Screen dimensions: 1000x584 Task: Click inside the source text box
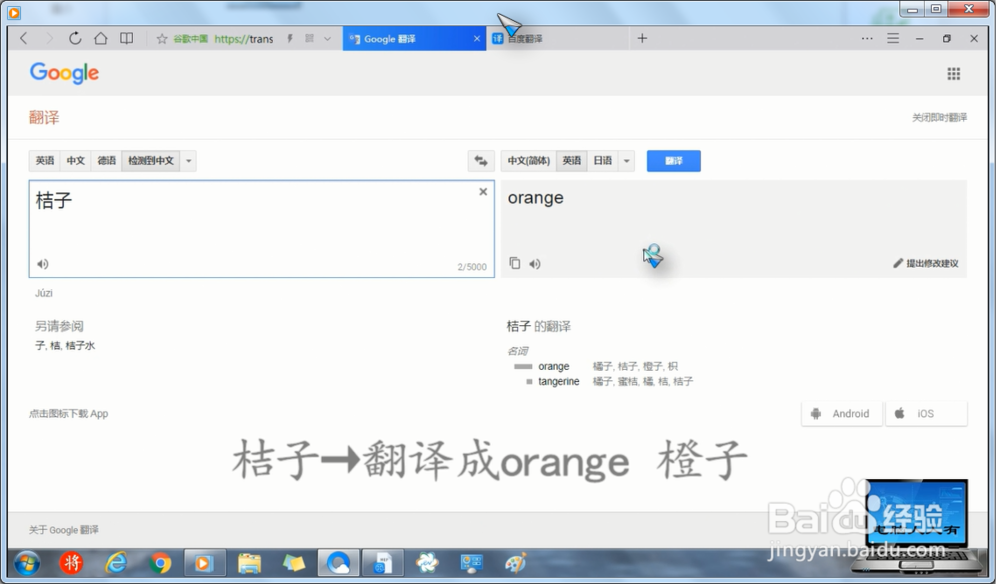(x=261, y=229)
